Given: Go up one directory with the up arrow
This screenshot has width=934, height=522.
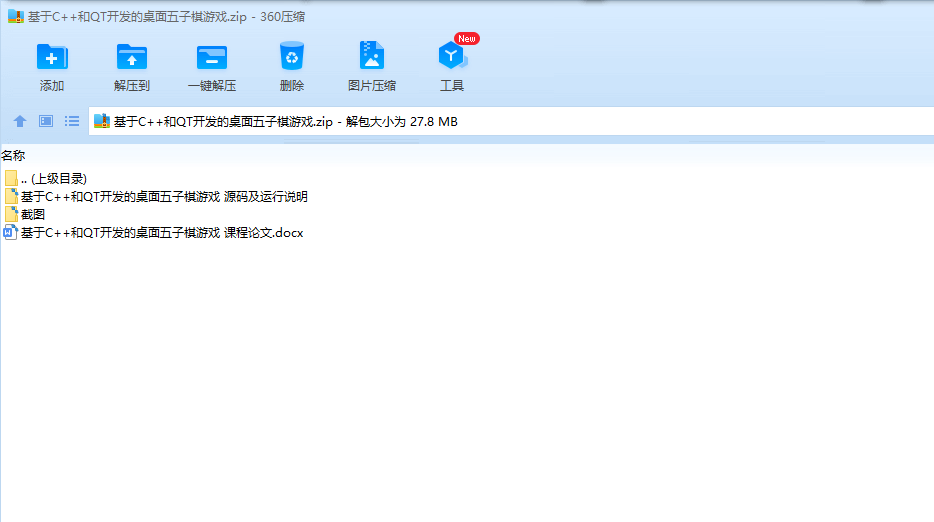Looking at the screenshot, I should pos(20,122).
